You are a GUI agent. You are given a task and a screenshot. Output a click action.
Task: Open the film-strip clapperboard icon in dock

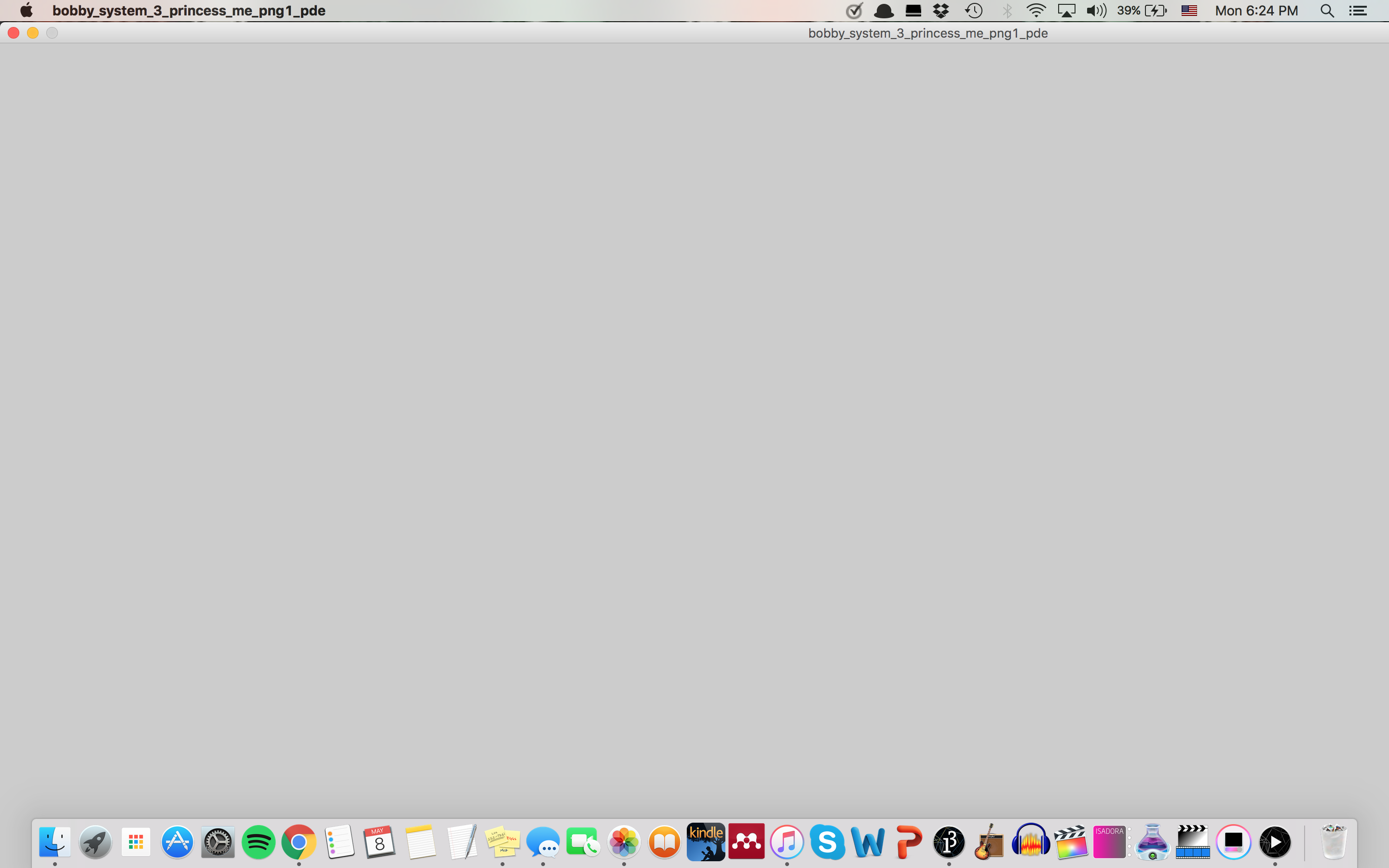(1193, 842)
